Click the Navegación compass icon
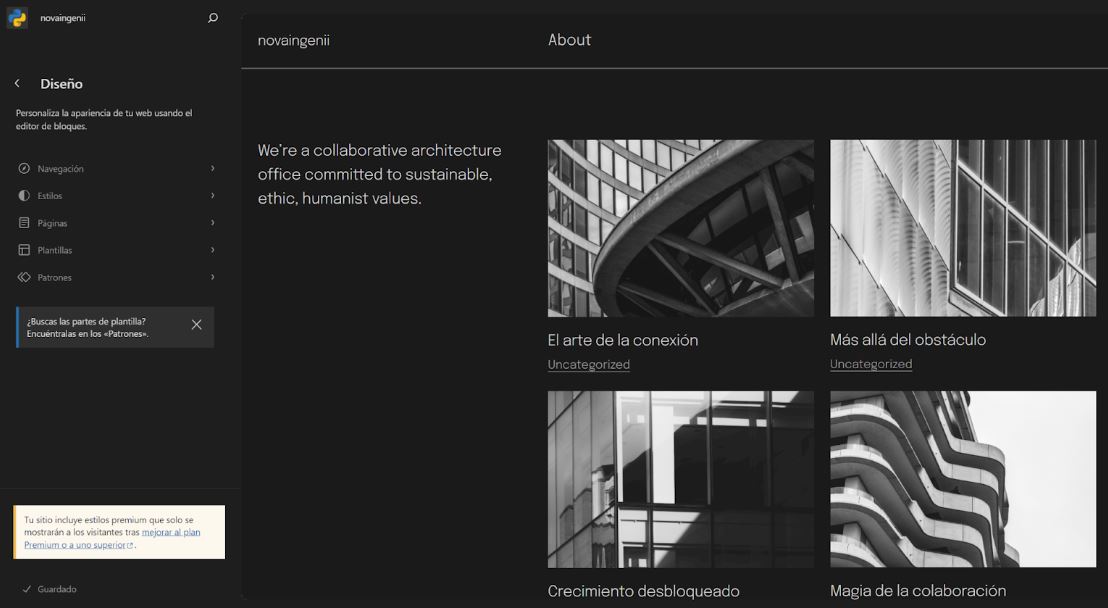1108x608 pixels. 24,169
